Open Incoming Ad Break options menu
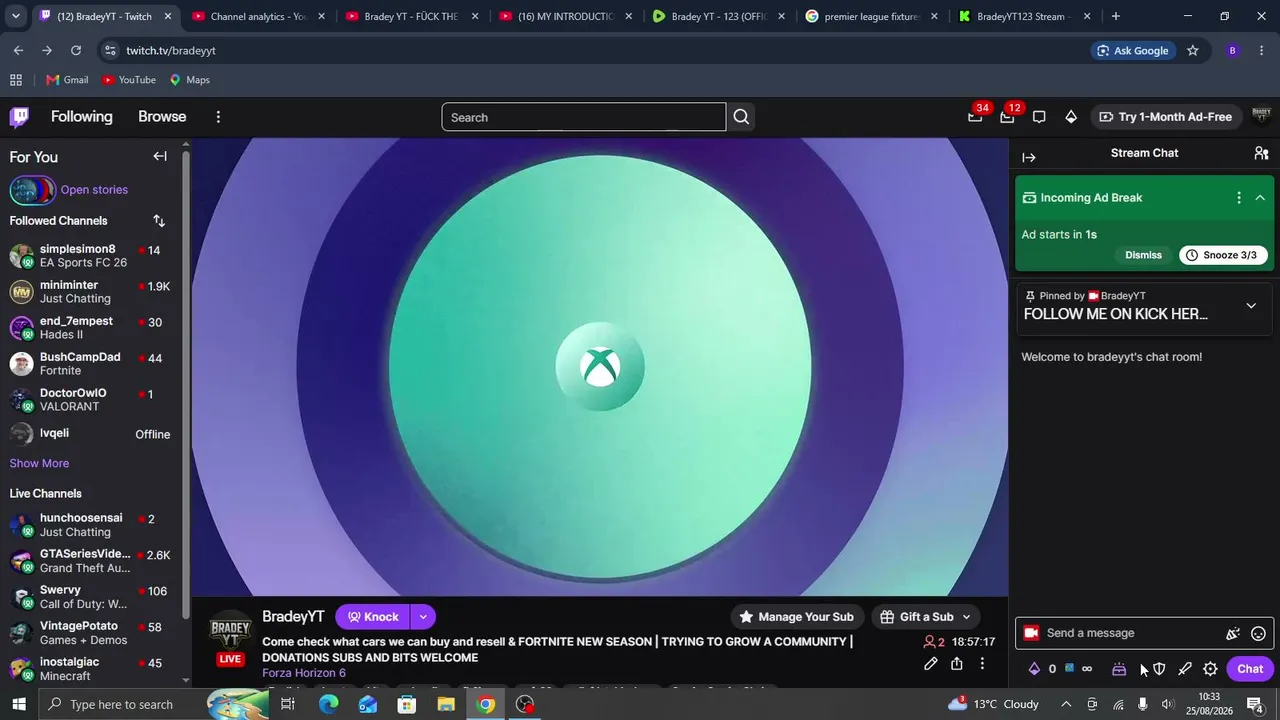This screenshot has width=1280, height=720. pos(1239,198)
